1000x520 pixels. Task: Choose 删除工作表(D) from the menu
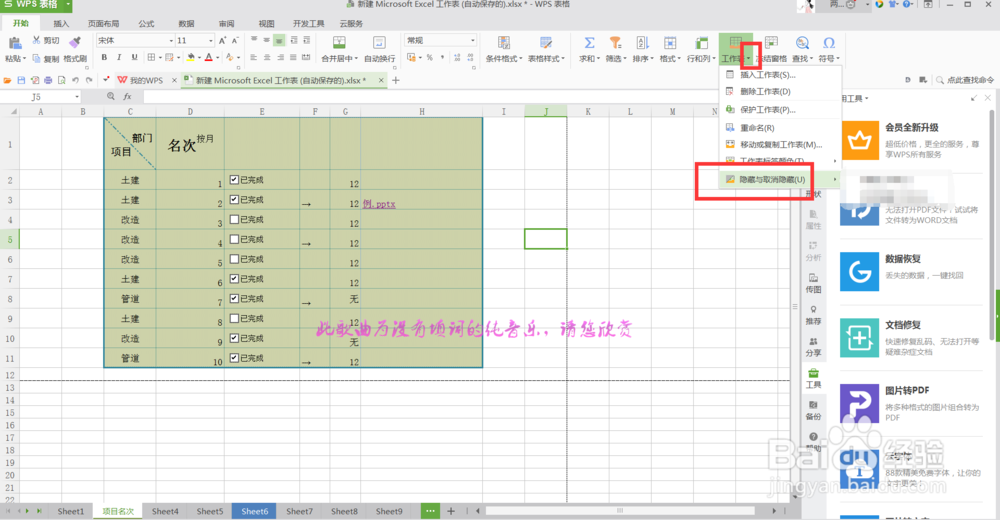(765, 91)
